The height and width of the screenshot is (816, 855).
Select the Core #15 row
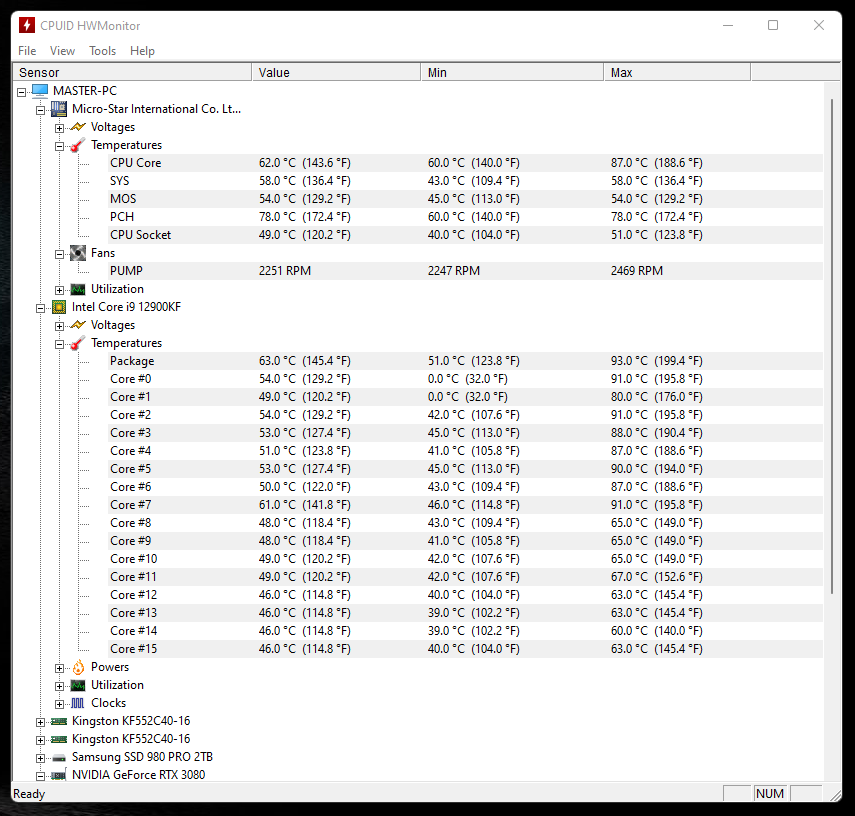pyautogui.click(x=465, y=649)
